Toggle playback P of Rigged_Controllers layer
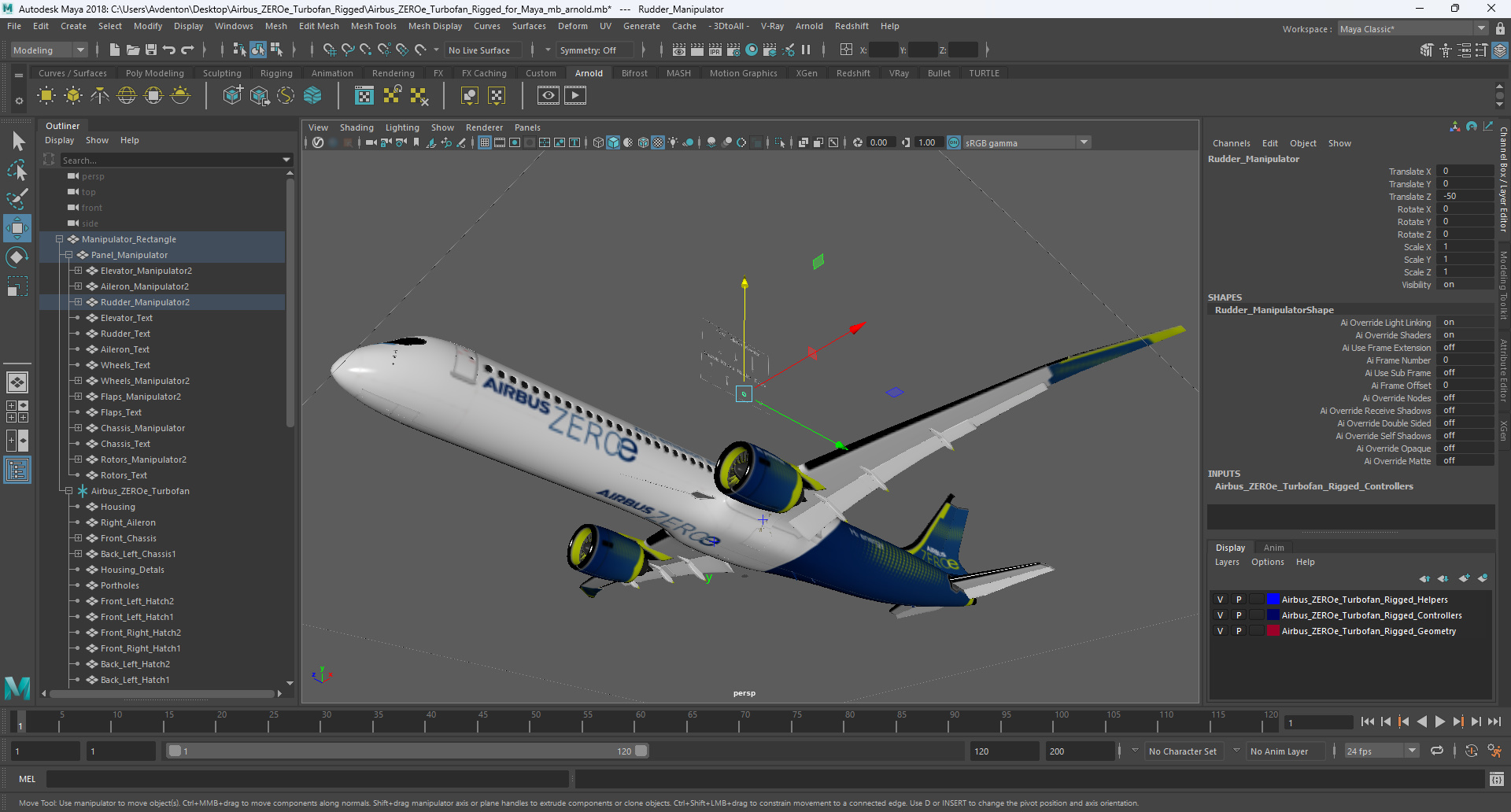 tap(1239, 615)
